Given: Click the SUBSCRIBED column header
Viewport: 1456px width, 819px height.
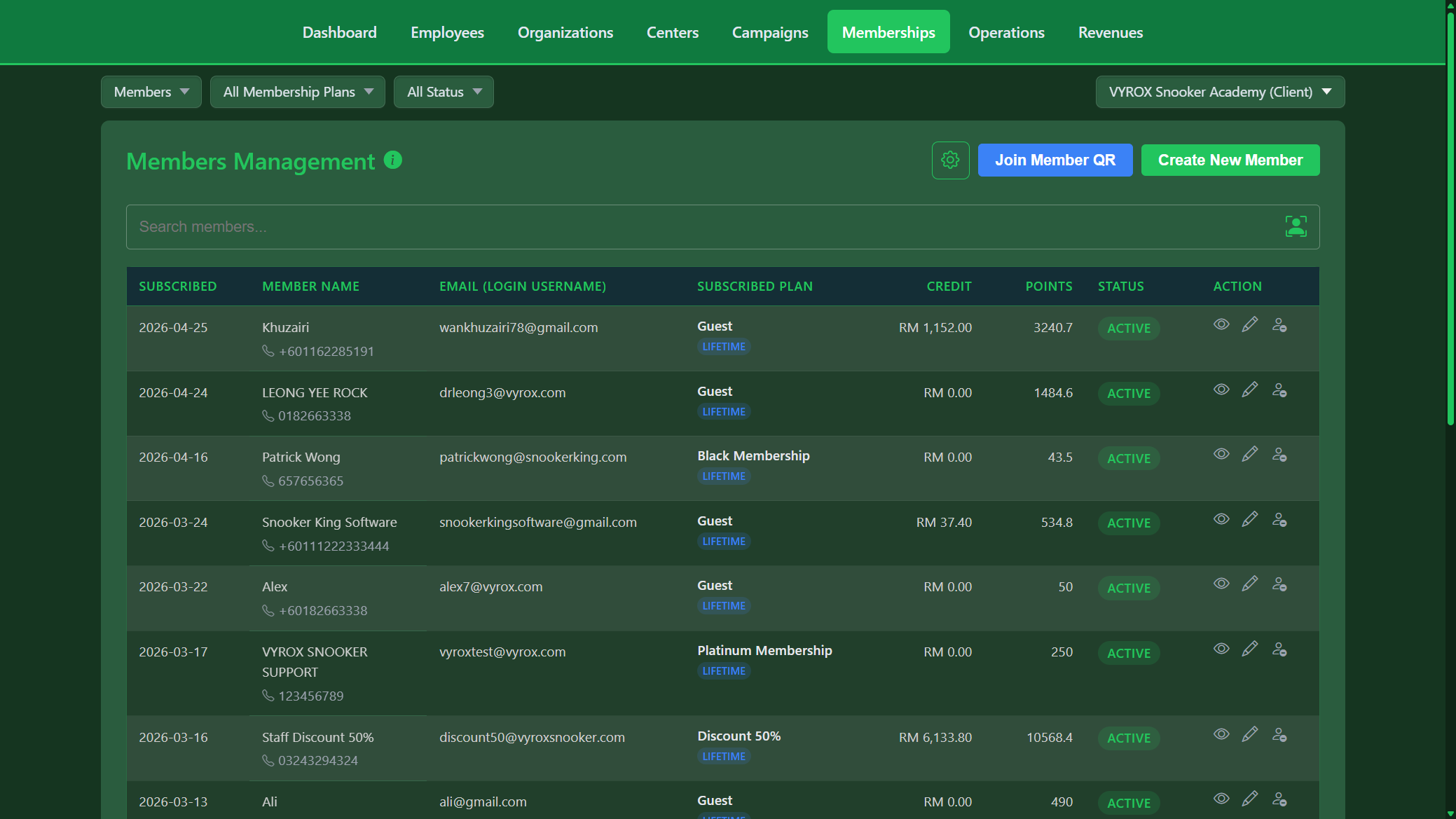Looking at the screenshot, I should tap(178, 287).
